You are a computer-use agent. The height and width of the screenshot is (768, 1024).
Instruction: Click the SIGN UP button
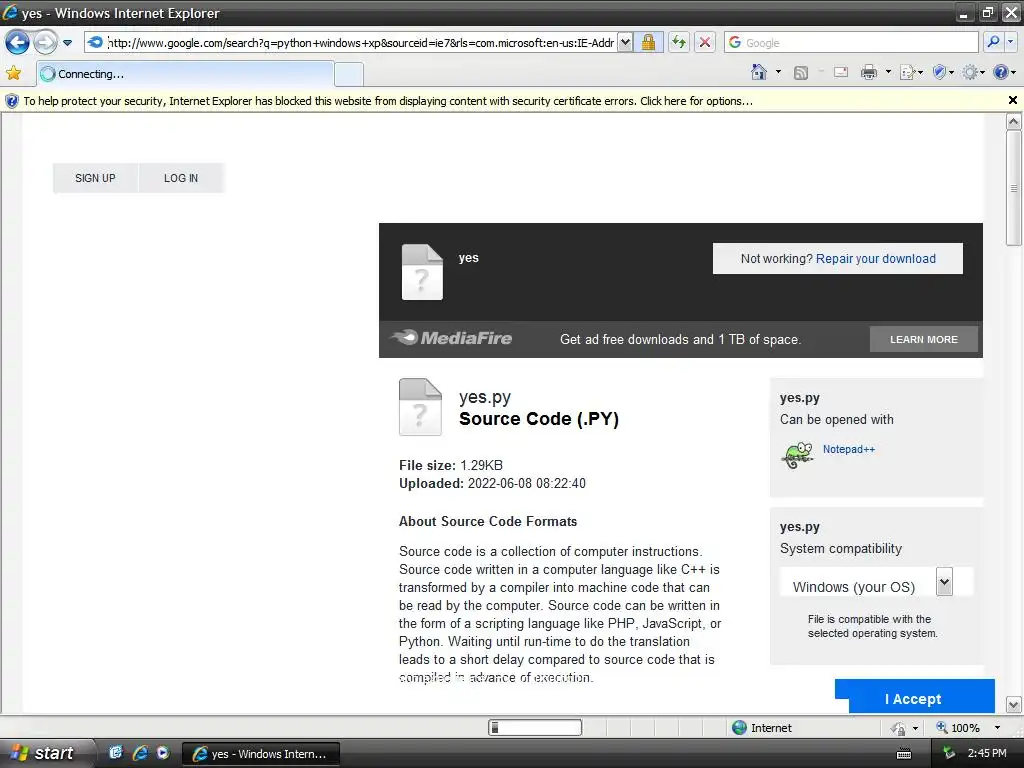(x=95, y=178)
